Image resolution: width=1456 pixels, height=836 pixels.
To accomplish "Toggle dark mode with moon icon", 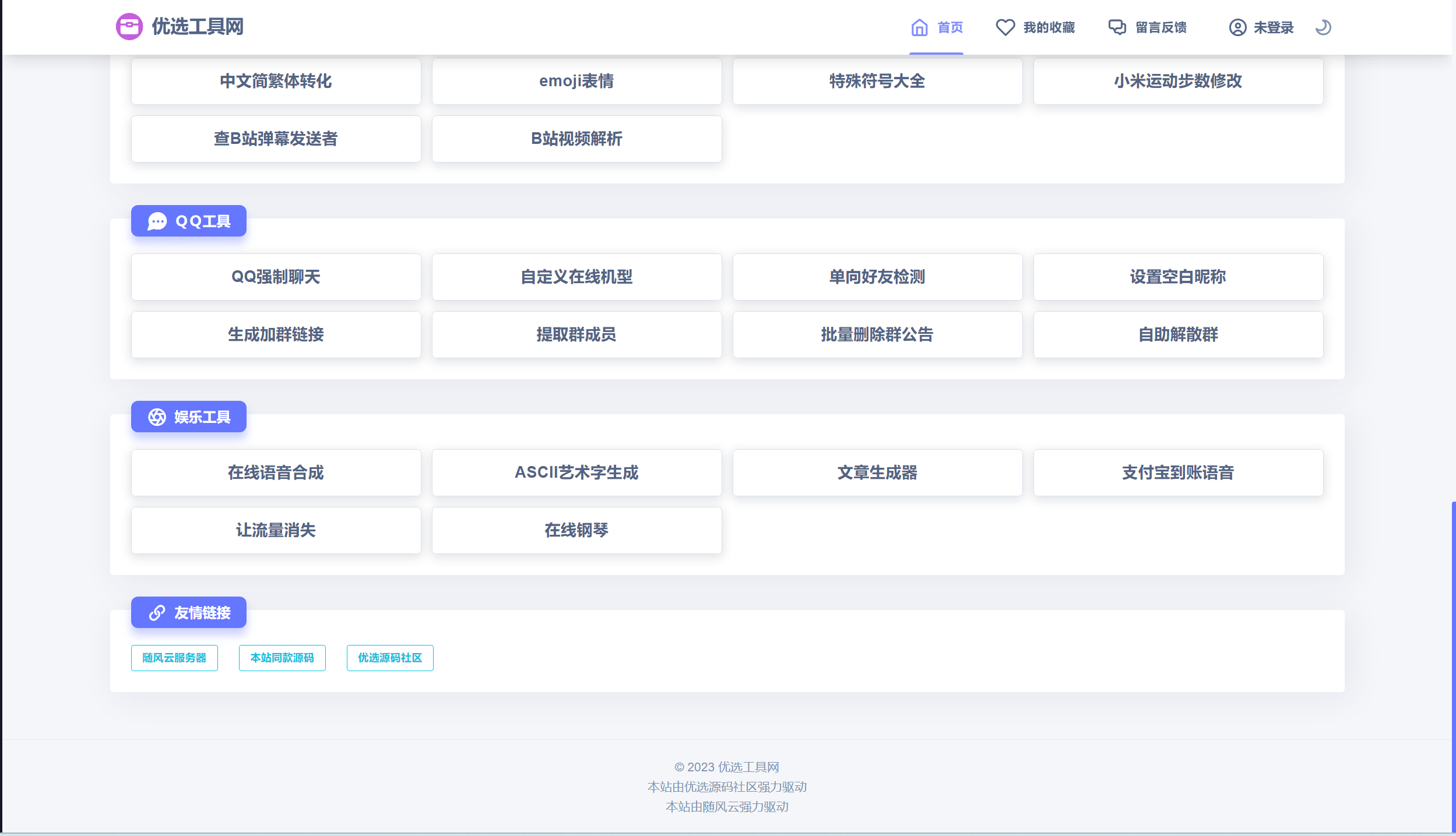I will pyautogui.click(x=1323, y=27).
